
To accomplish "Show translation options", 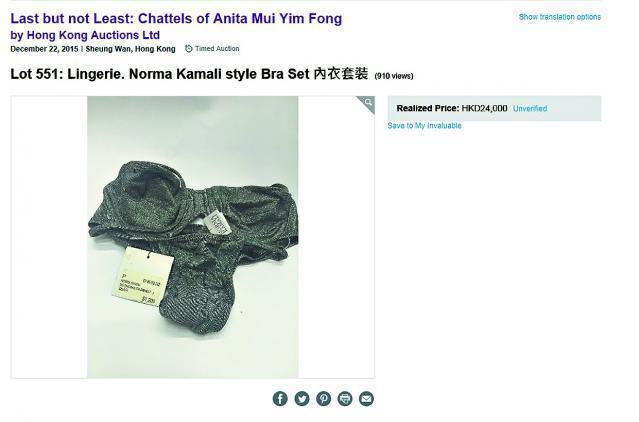I will pos(560,17).
